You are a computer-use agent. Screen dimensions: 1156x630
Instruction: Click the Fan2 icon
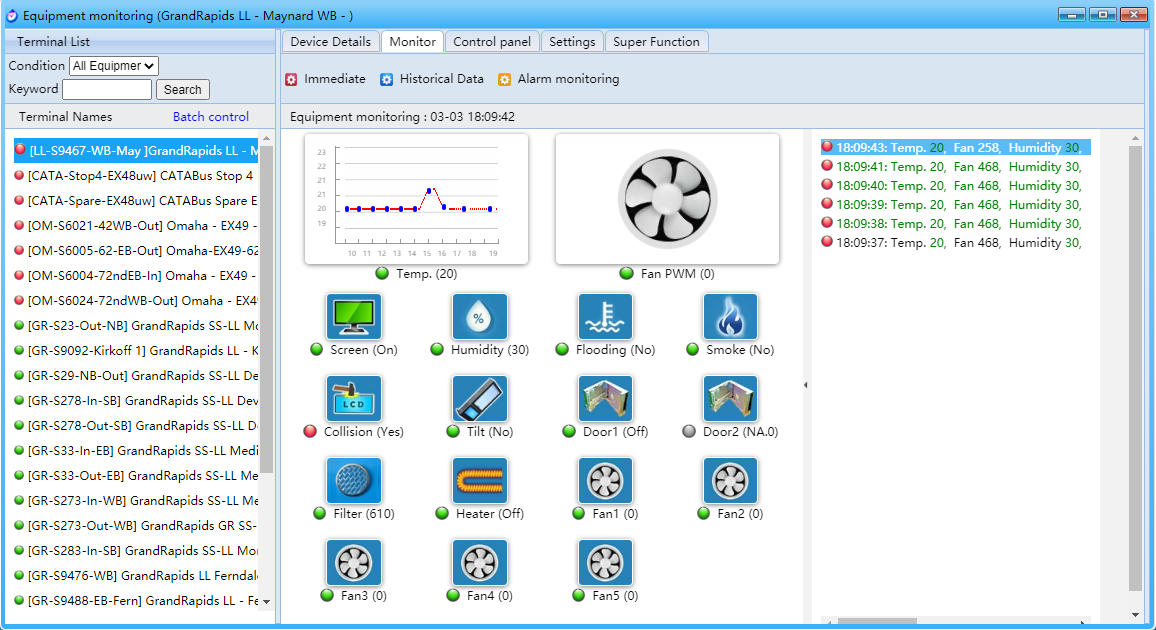(x=731, y=480)
